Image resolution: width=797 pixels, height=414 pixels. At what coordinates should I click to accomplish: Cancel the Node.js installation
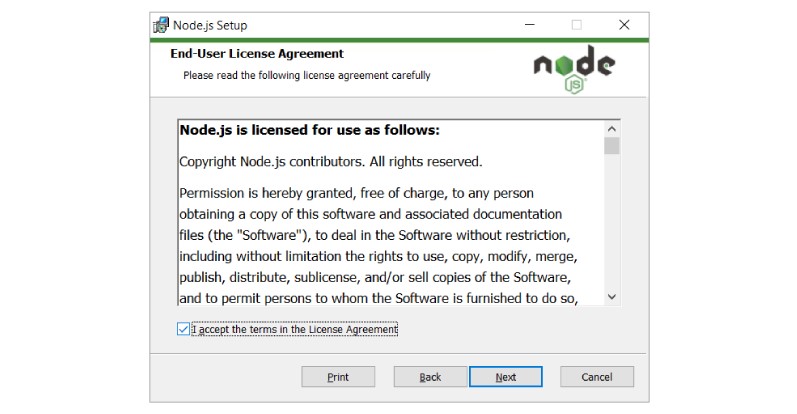(x=597, y=377)
